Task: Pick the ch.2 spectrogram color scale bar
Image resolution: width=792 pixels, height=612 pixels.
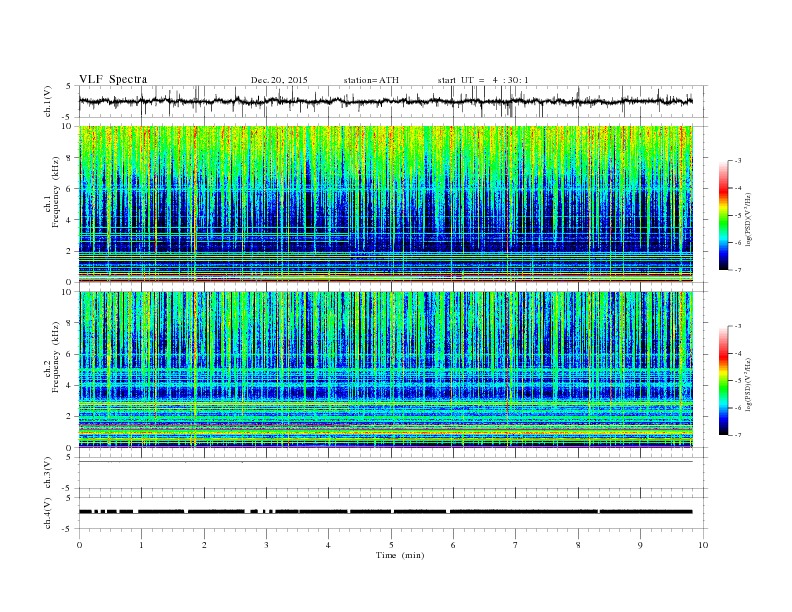Action: 724,380
